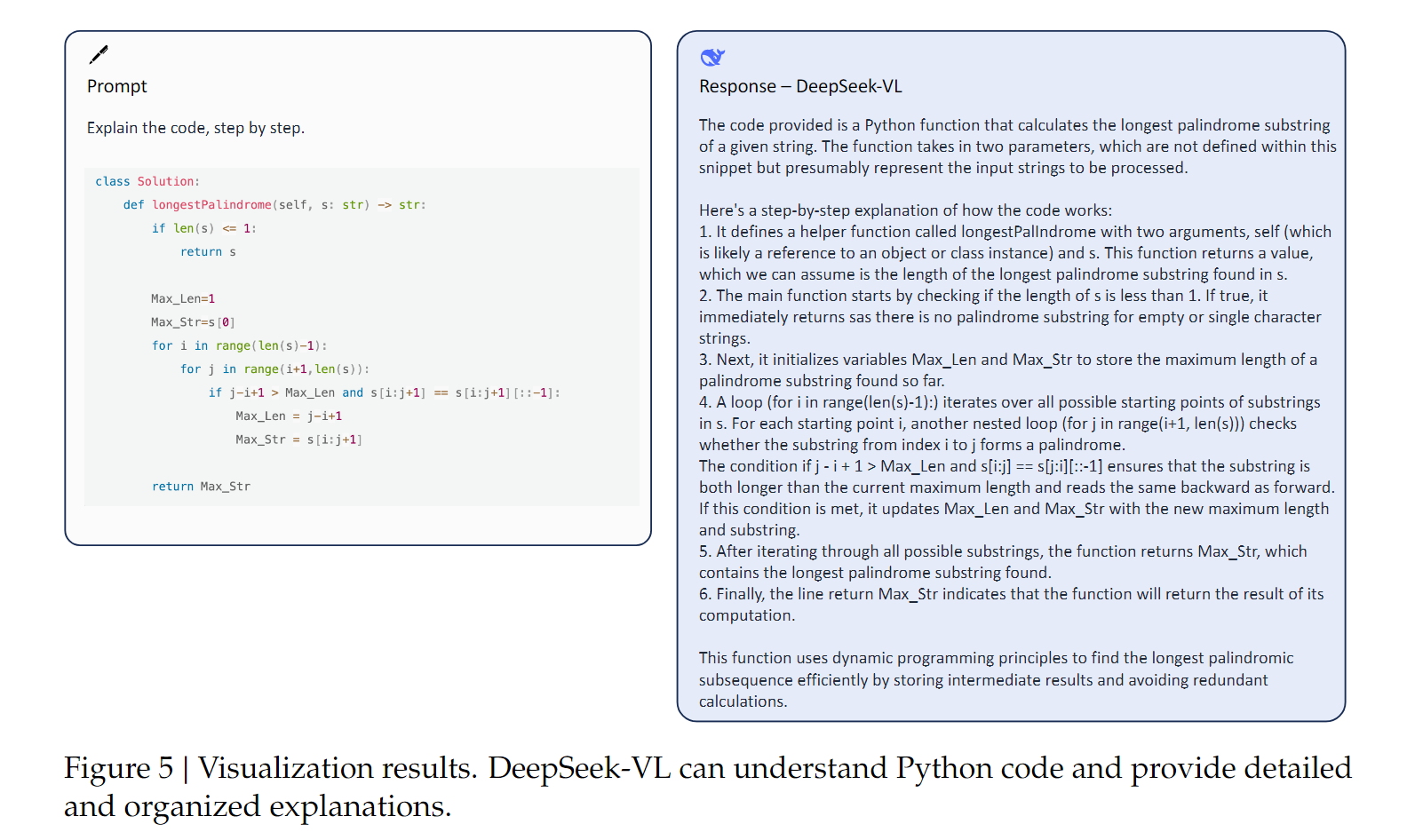
Task: Select the code line "Max_Str=s[0]"
Action: [x=193, y=322]
